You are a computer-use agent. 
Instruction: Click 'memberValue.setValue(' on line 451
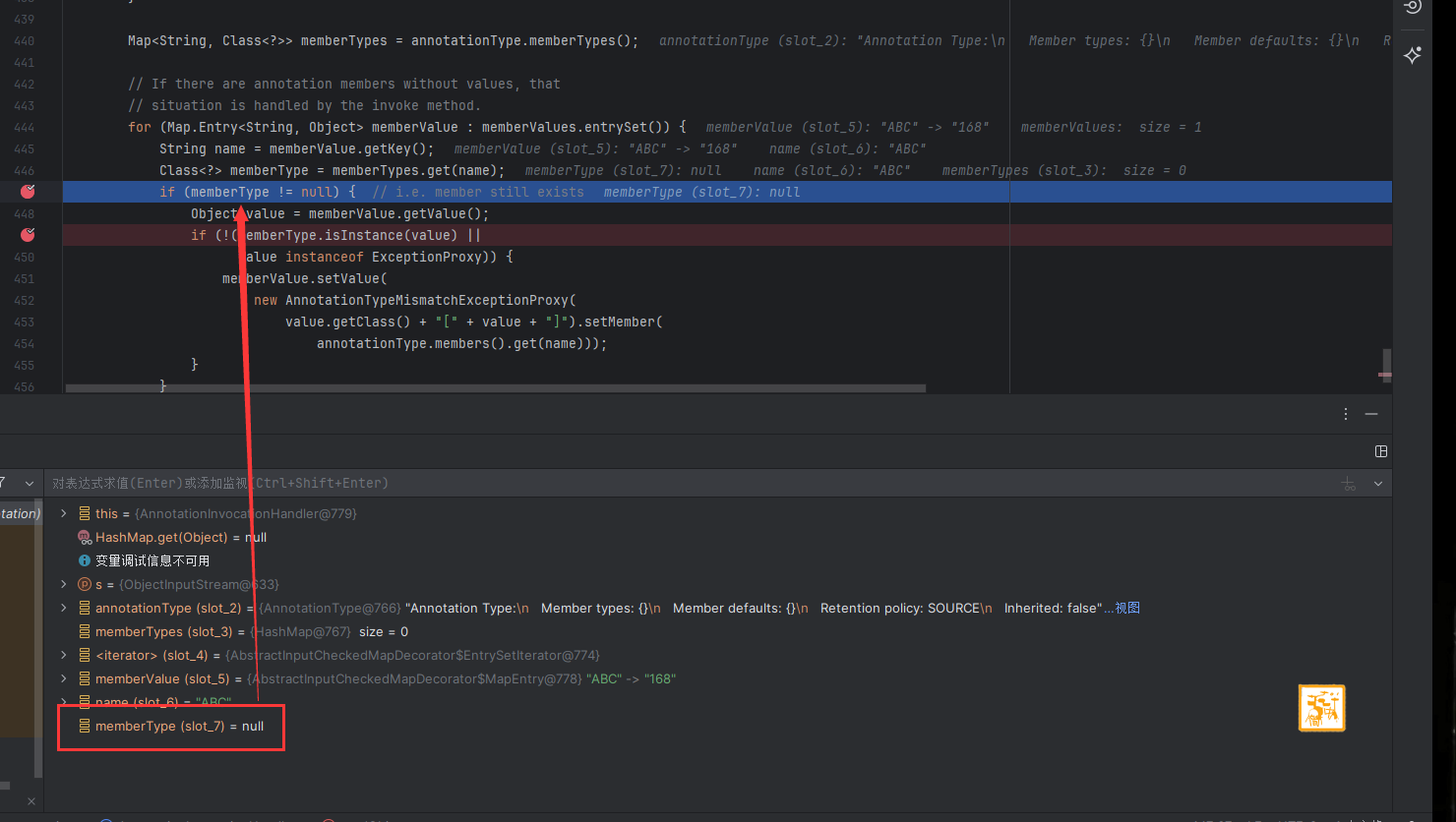(x=305, y=278)
